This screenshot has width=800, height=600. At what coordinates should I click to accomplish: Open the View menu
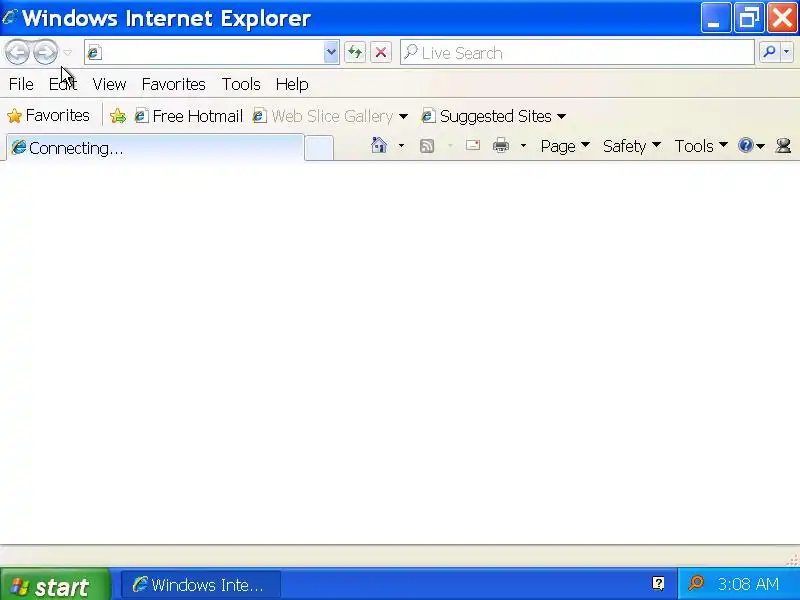109,84
